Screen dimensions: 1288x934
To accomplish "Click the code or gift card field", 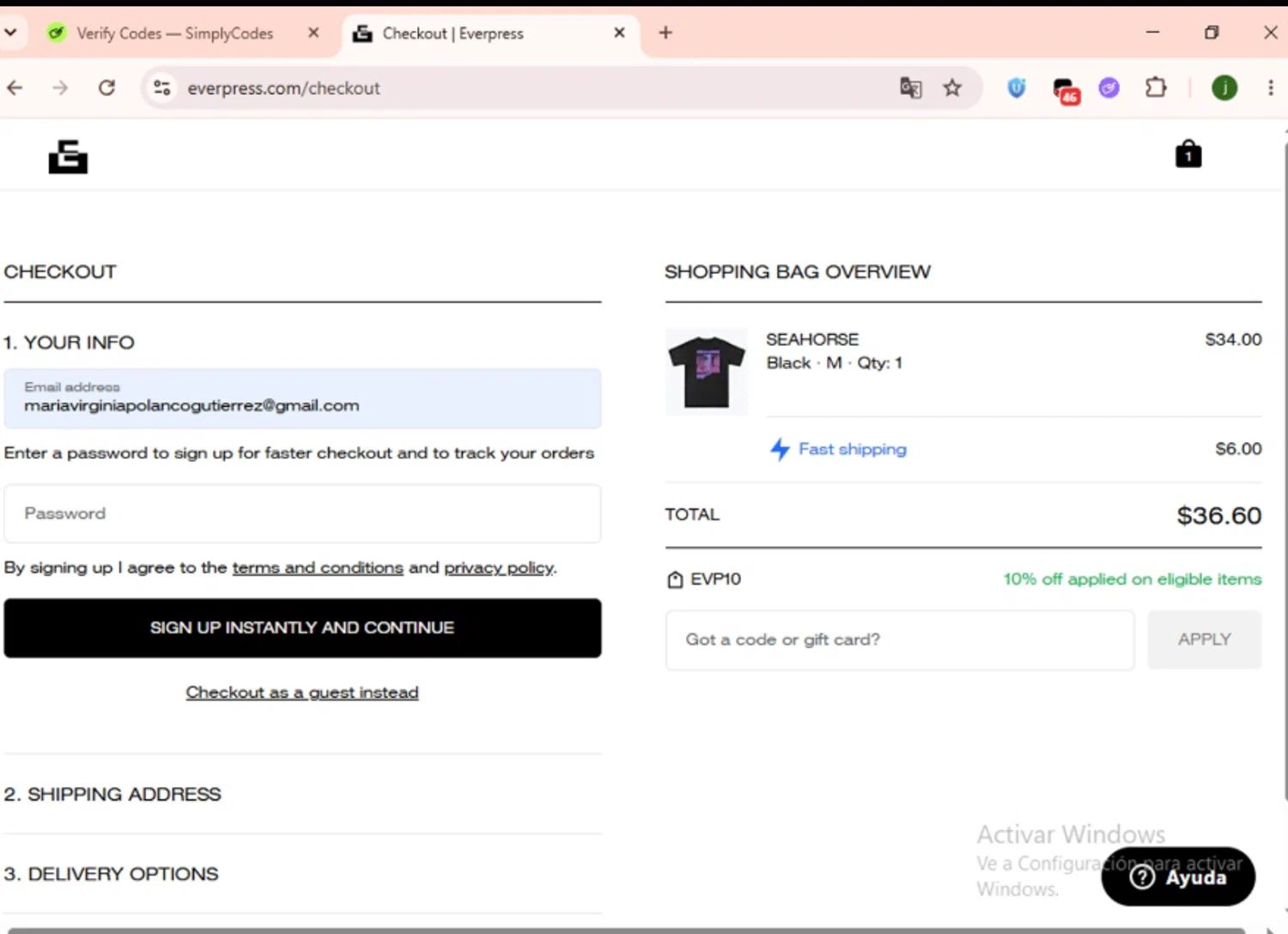I will tap(899, 640).
